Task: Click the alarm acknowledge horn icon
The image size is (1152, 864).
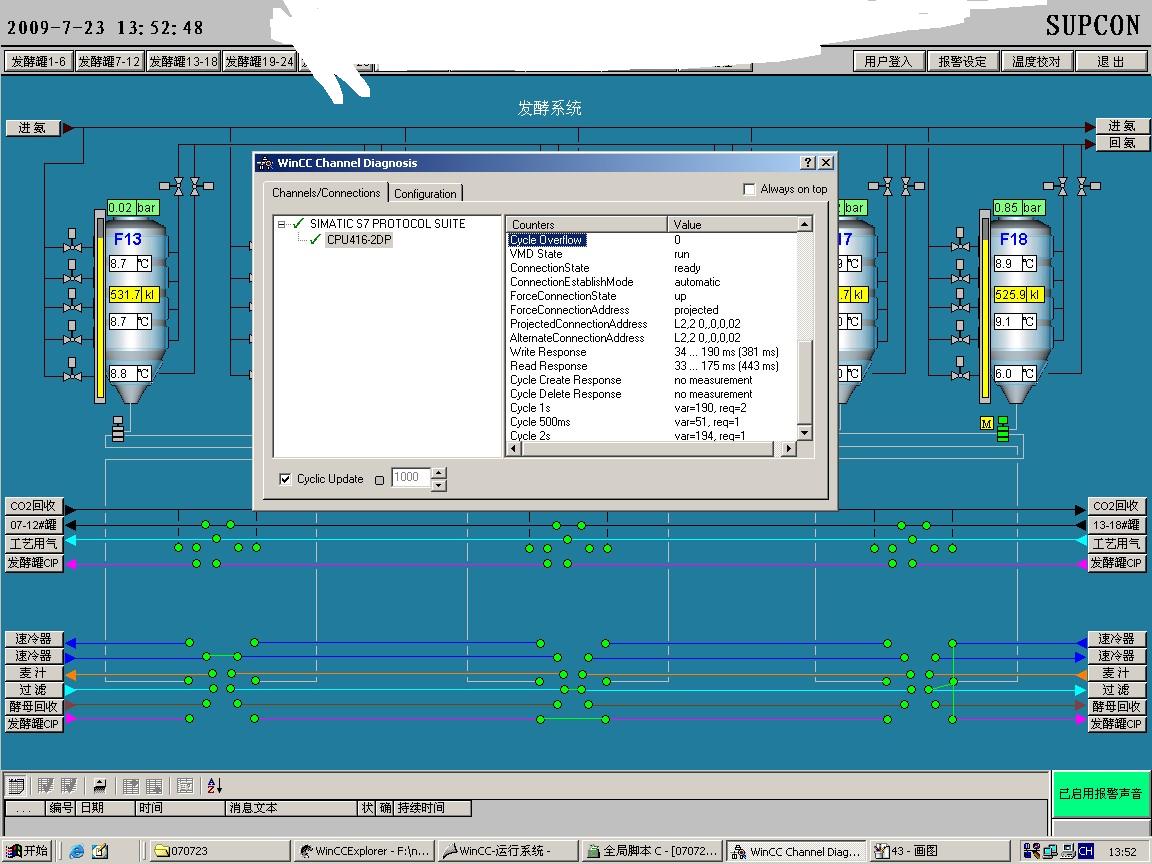Action: click(100, 786)
